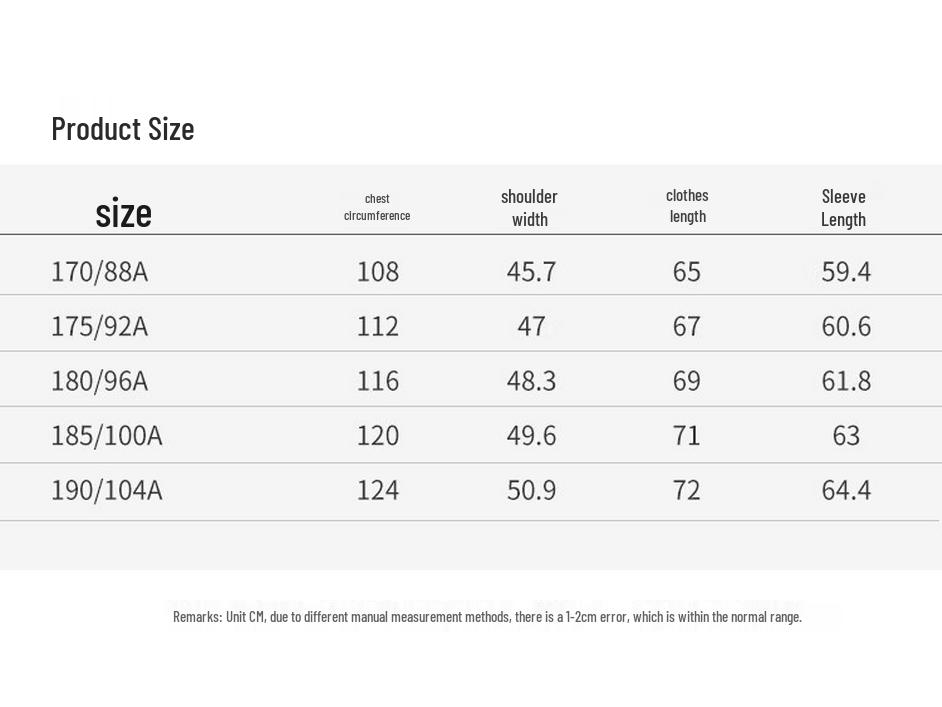The image size is (942, 707).
Task: Select the 175/92A size row label
Action: tap(99, 326)
